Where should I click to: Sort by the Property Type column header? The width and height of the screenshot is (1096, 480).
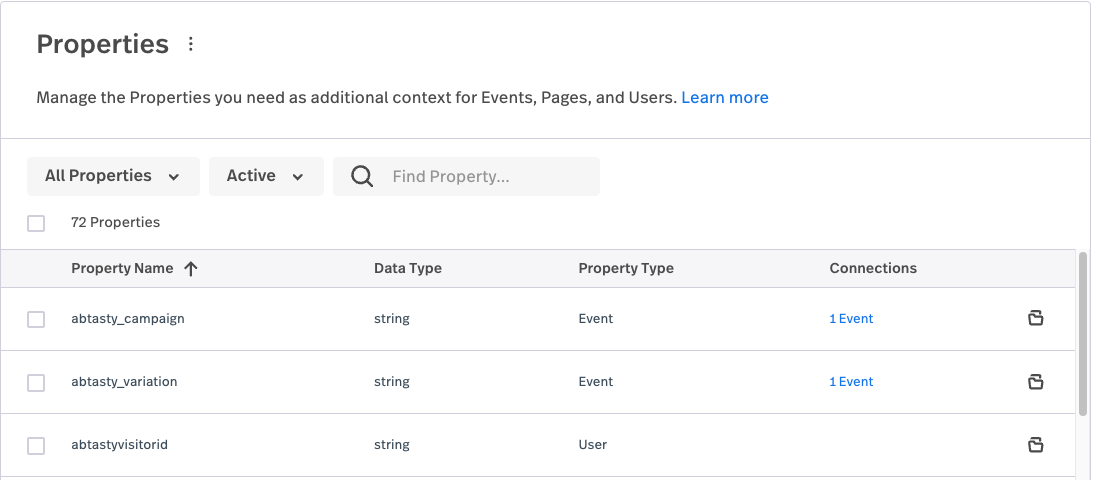click(626, 268)
